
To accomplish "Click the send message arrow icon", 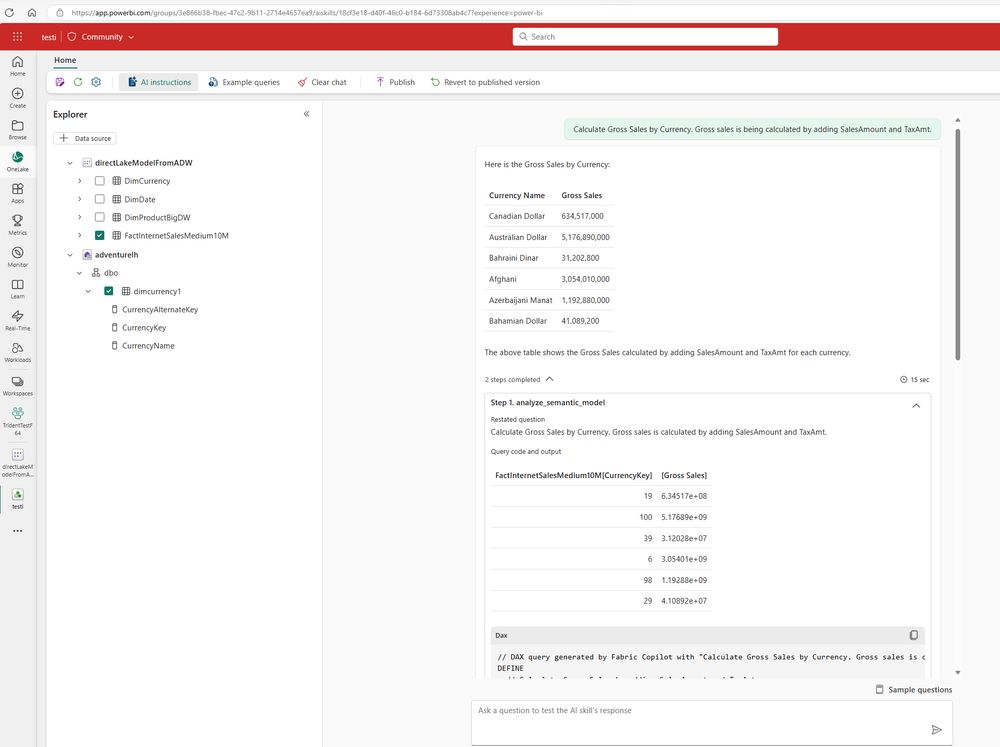I will (x=936, y=730).
